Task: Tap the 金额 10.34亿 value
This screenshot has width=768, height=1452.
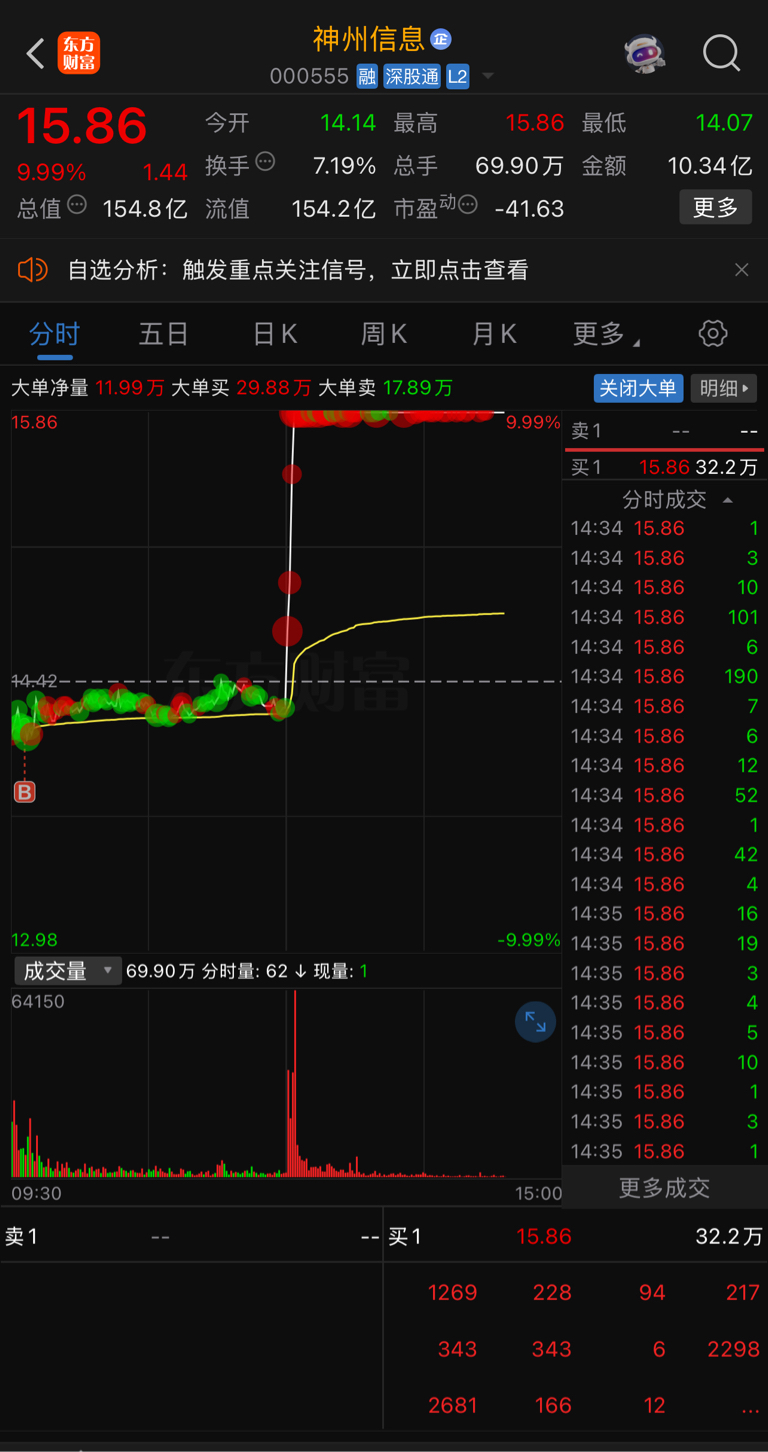Action: (711, 165)
